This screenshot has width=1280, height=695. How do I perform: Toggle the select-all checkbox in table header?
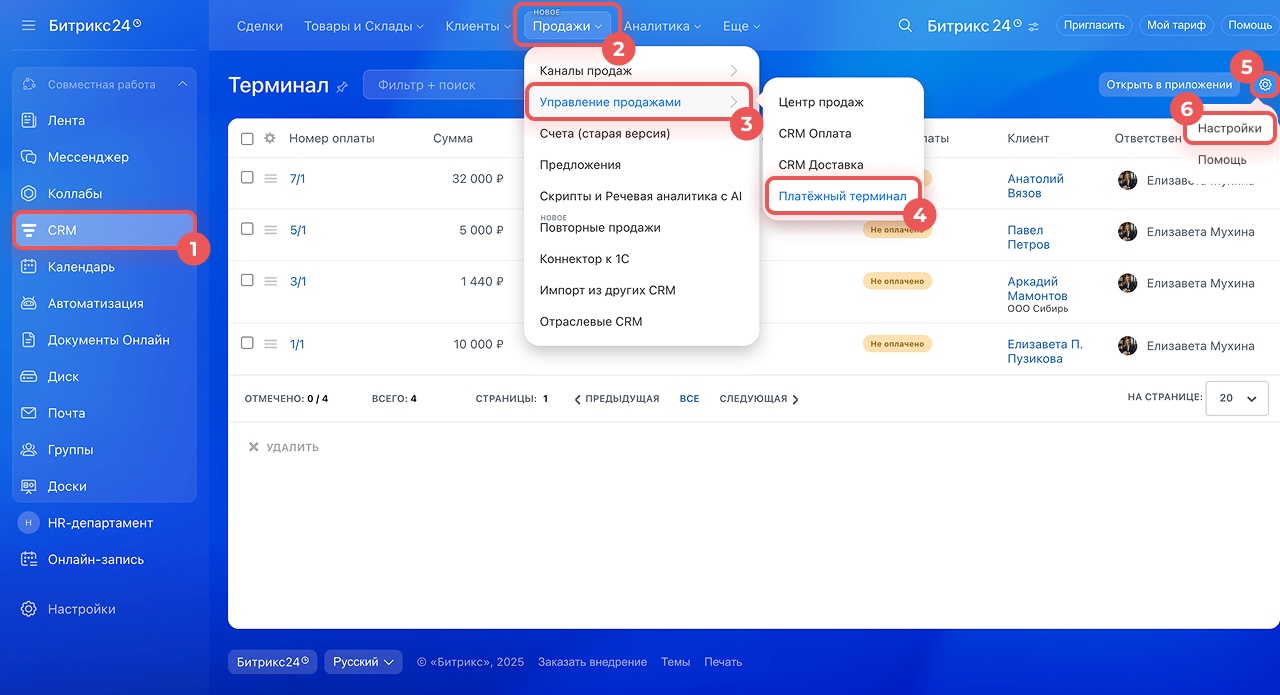pyautogui.click(x=247, y=139)
